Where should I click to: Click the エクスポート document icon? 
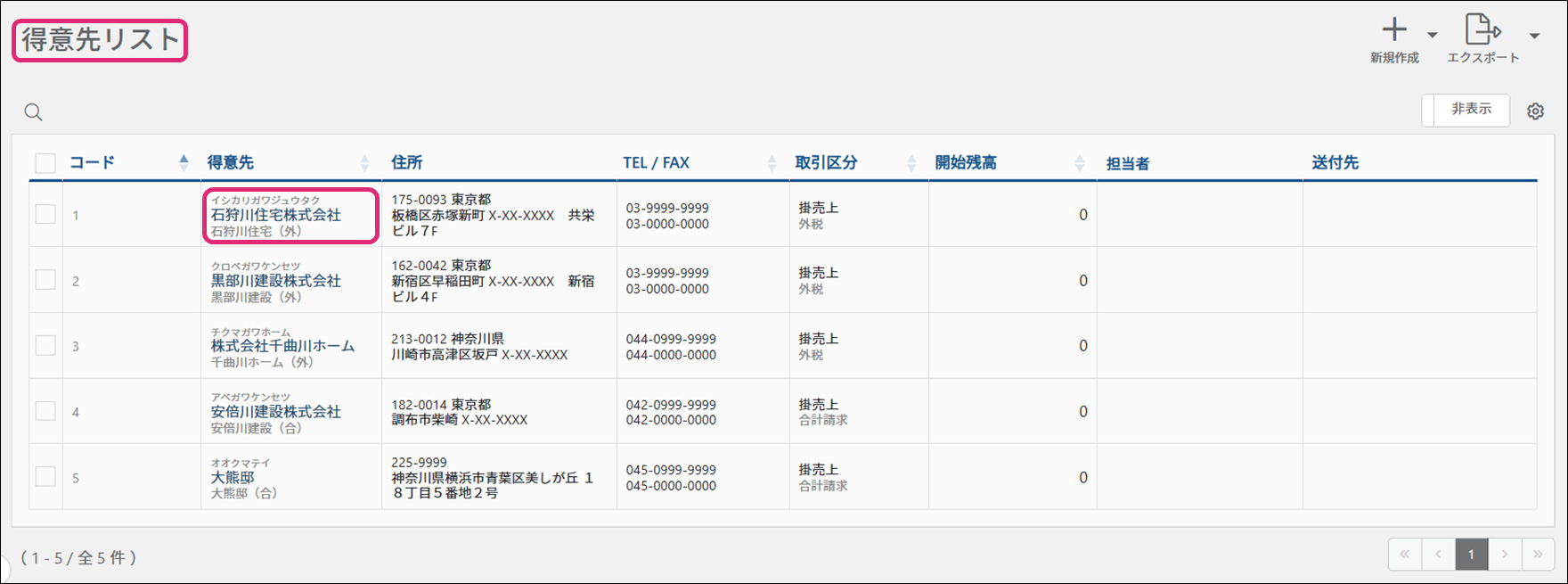[1482, 29]
